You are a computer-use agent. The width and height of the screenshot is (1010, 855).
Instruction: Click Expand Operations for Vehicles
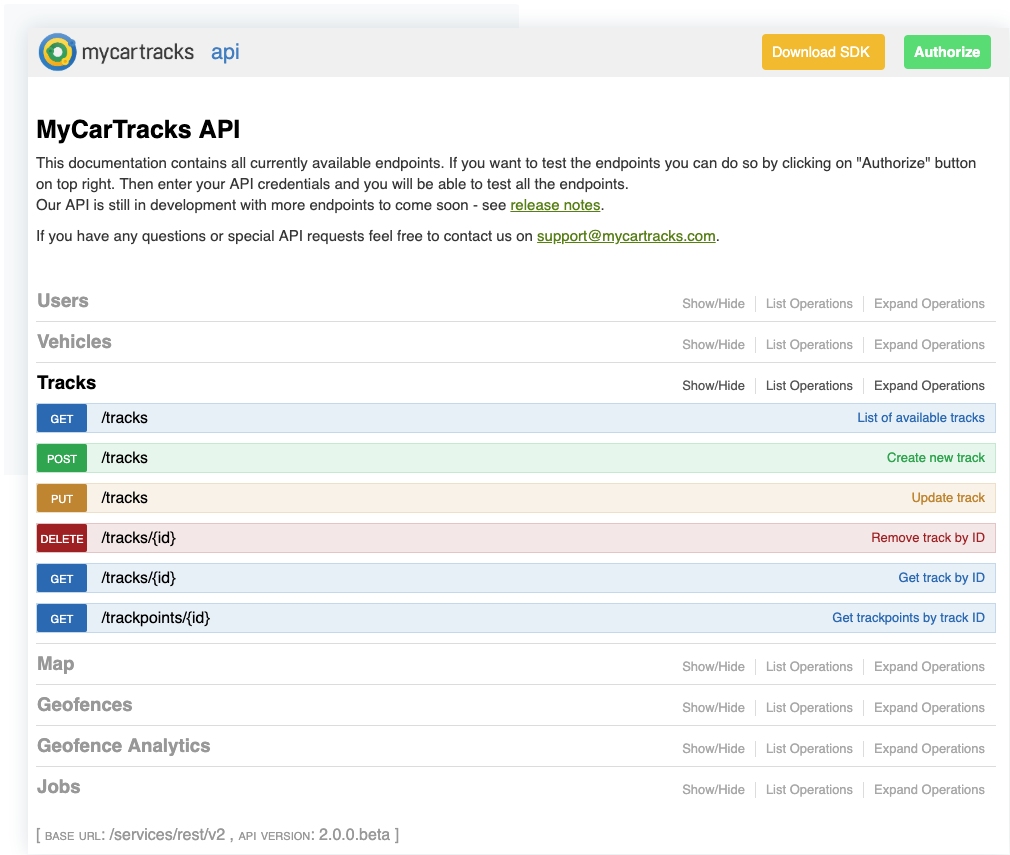pos(929,345)
